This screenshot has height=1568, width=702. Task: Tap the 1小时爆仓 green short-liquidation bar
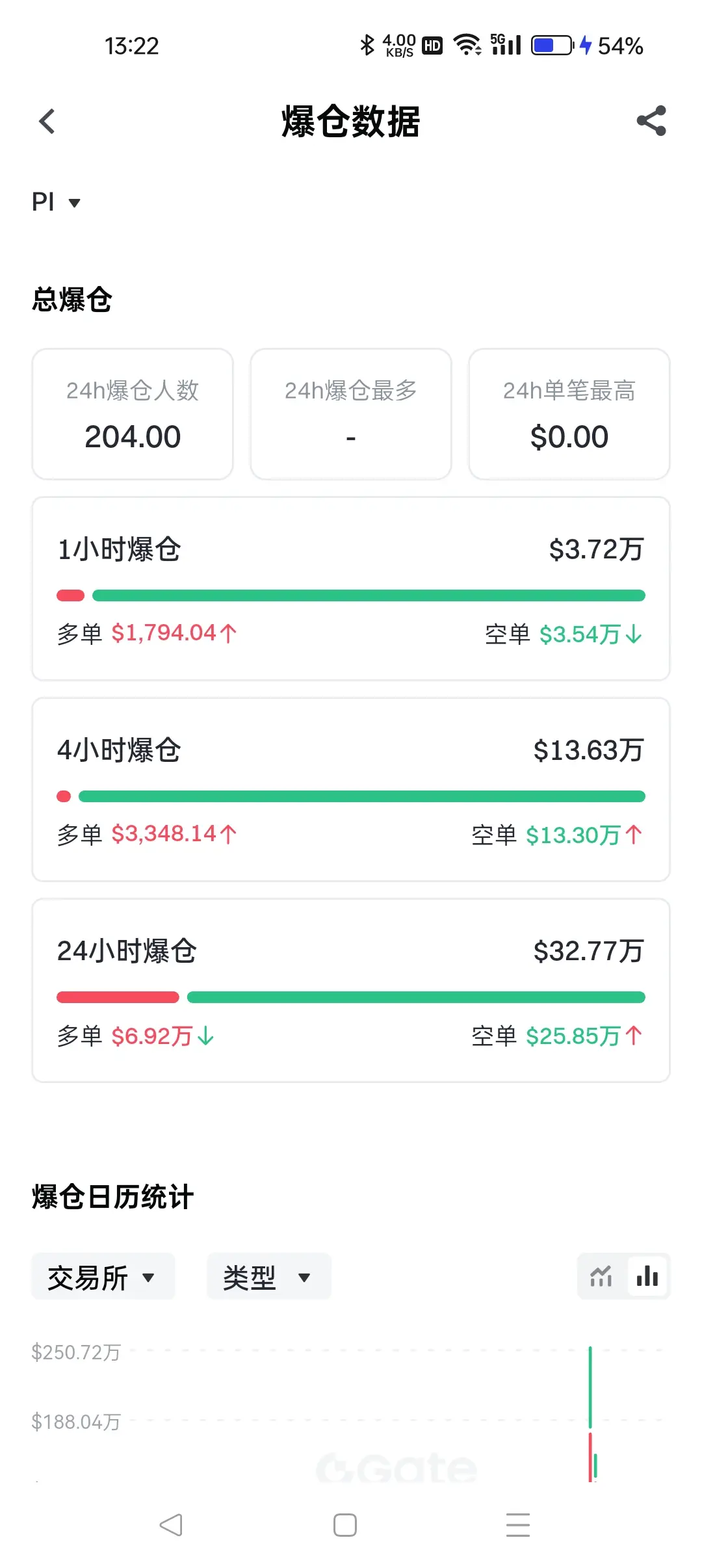tap(369, 595)
